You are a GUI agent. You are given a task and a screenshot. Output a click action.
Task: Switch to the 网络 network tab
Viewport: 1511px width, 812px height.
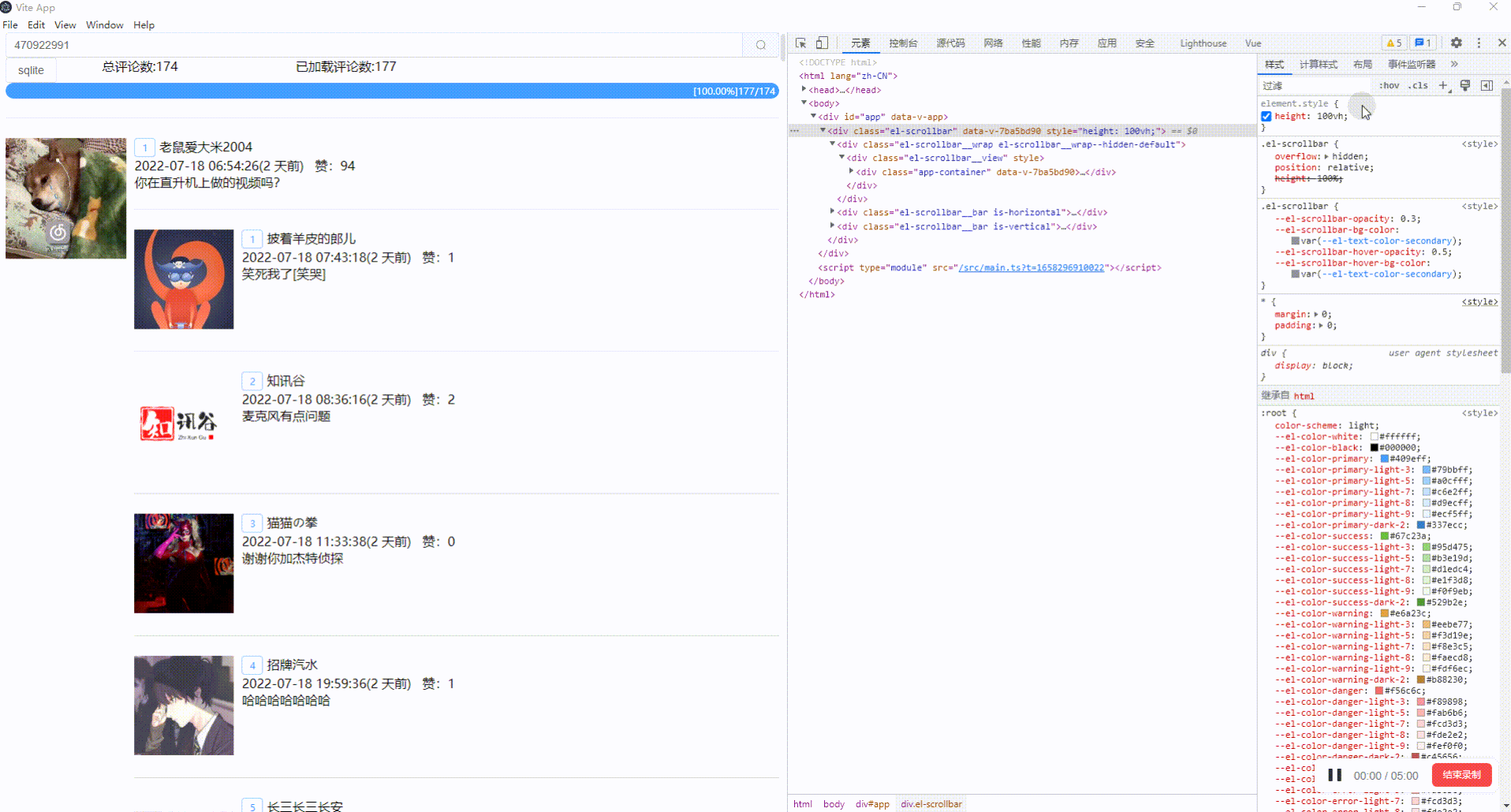point(993,43)
